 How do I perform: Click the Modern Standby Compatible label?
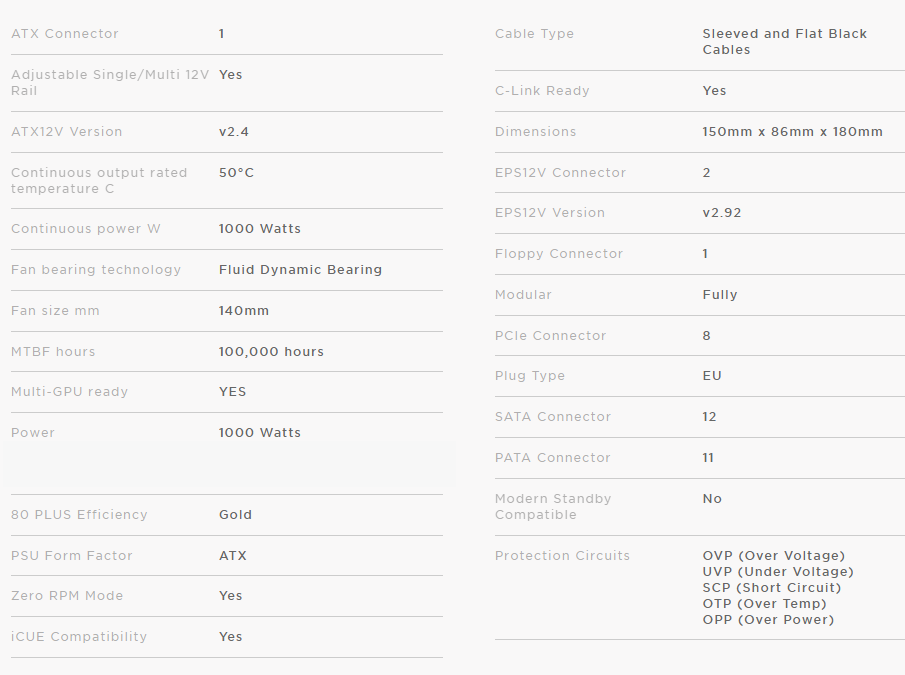pos(553,507)
